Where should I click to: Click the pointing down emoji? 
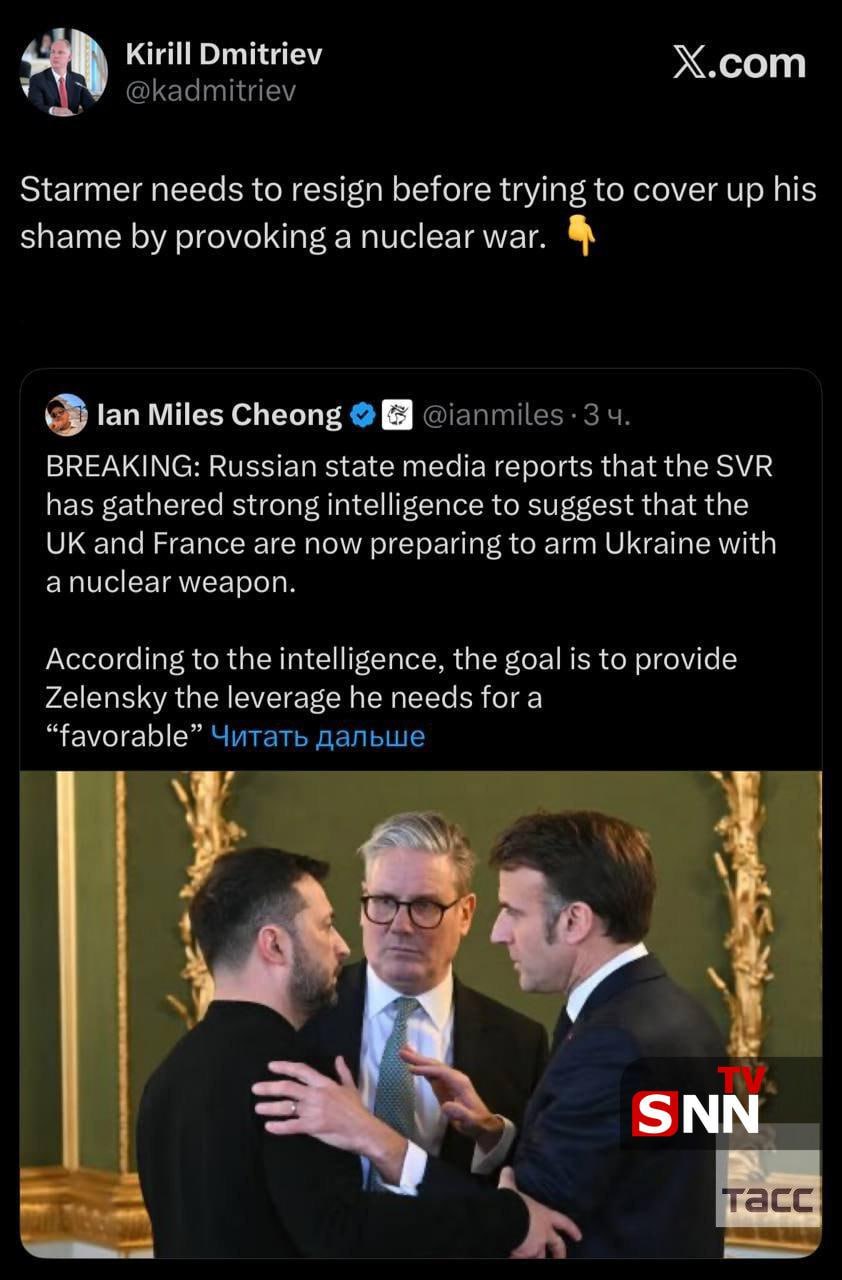(581, 238)
